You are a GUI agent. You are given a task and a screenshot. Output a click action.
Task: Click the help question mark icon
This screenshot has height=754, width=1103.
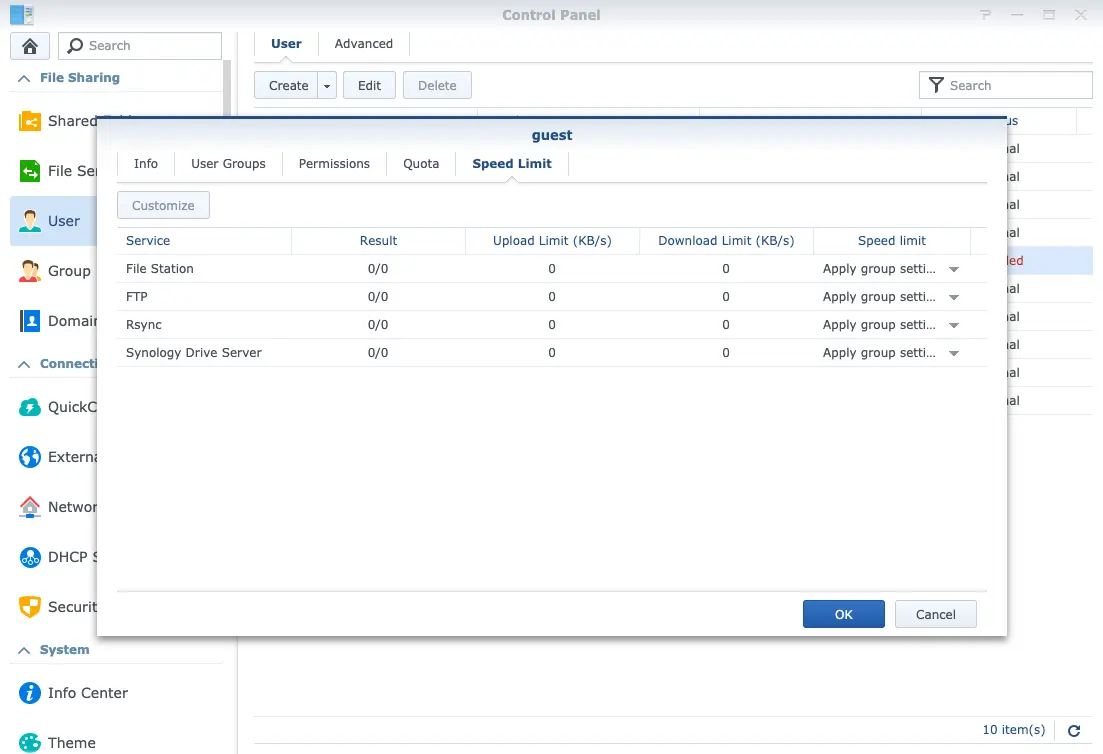coord(986,15)
